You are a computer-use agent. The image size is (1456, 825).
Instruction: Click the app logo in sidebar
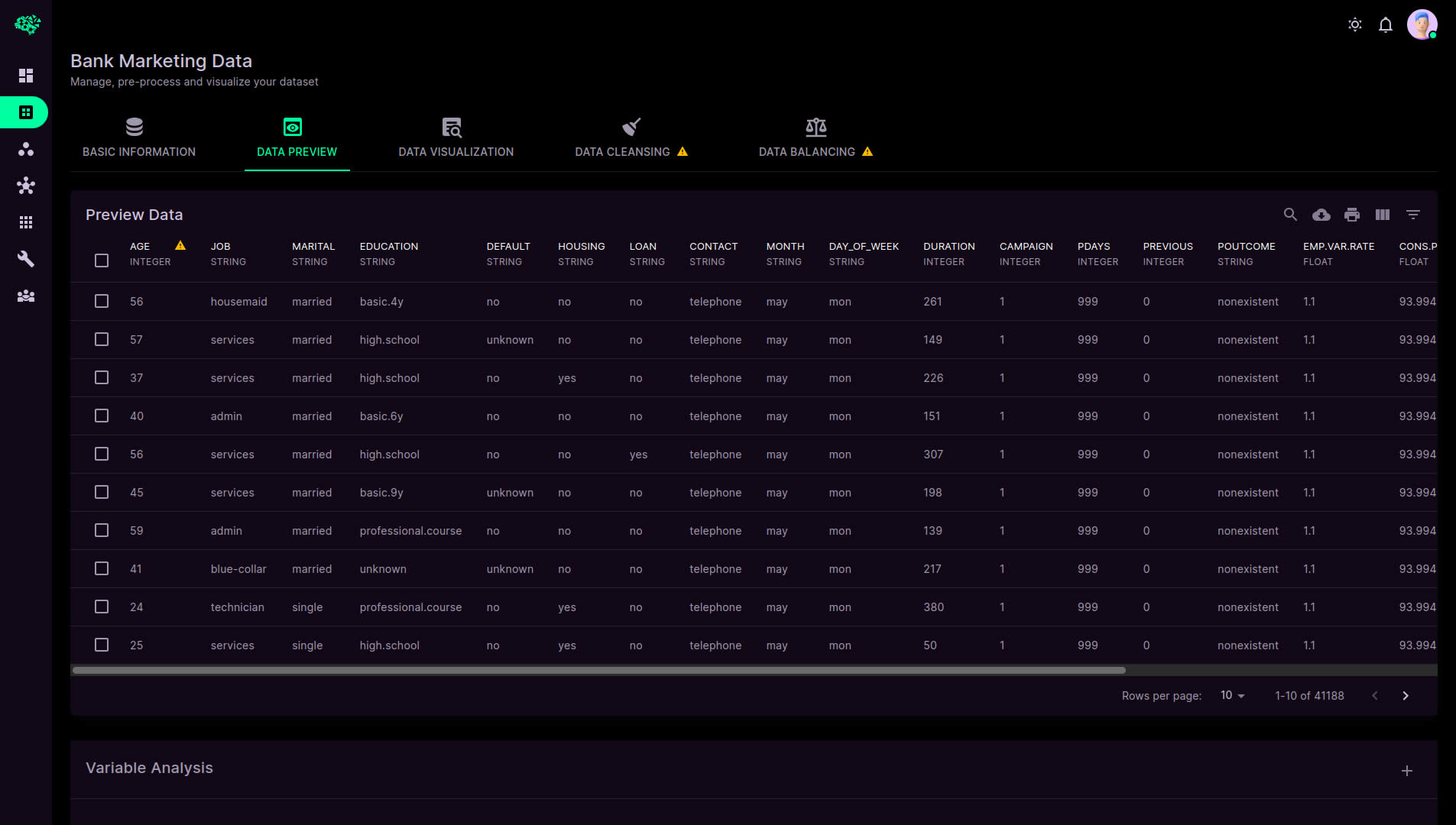27,24
